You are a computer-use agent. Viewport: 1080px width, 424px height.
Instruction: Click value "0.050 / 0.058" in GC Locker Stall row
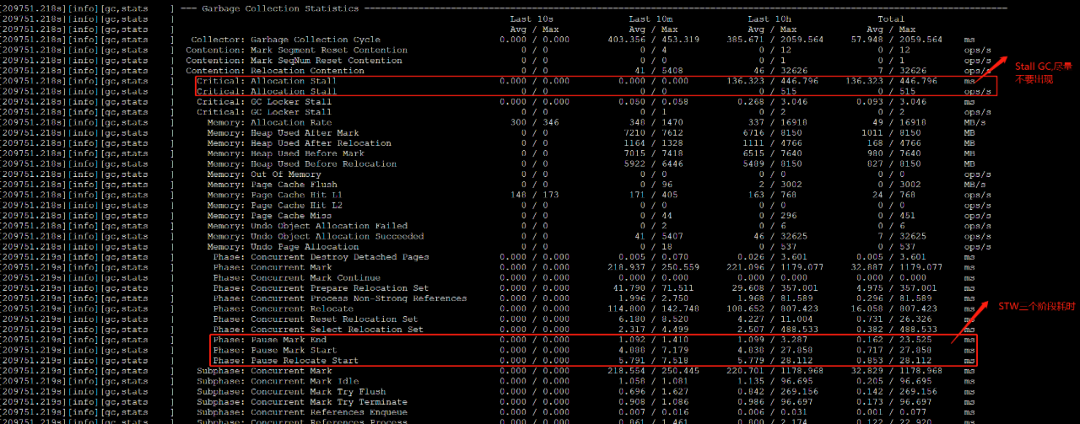(654, 101)
